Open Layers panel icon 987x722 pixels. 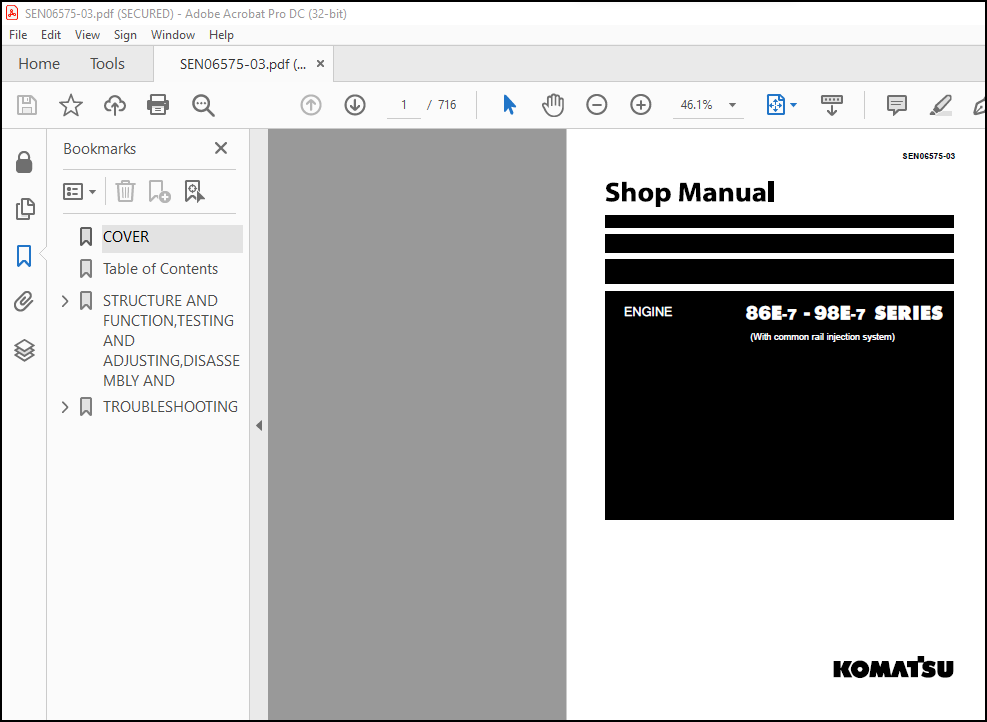pos(24,350)
